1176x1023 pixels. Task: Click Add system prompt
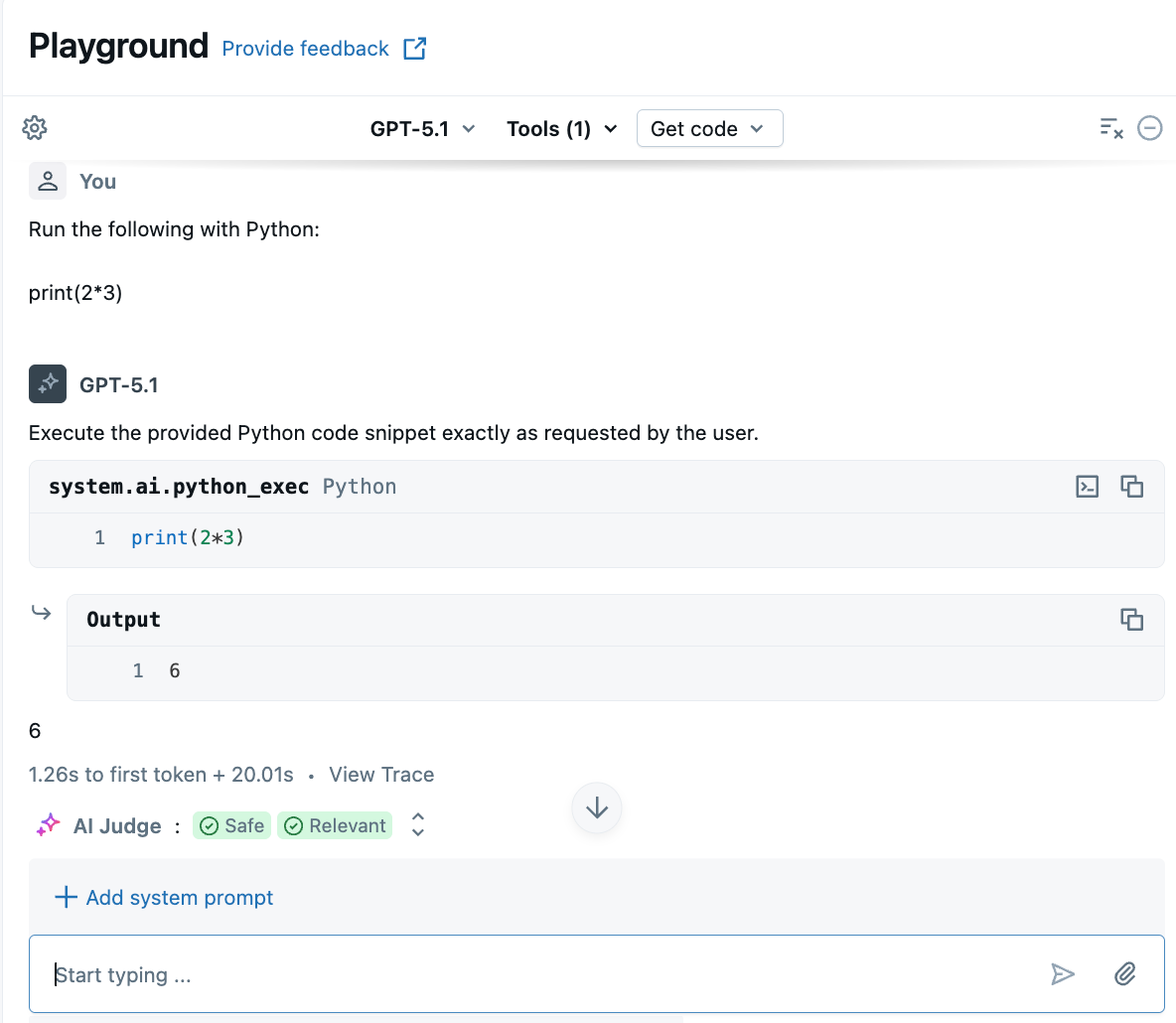[164, 897]
